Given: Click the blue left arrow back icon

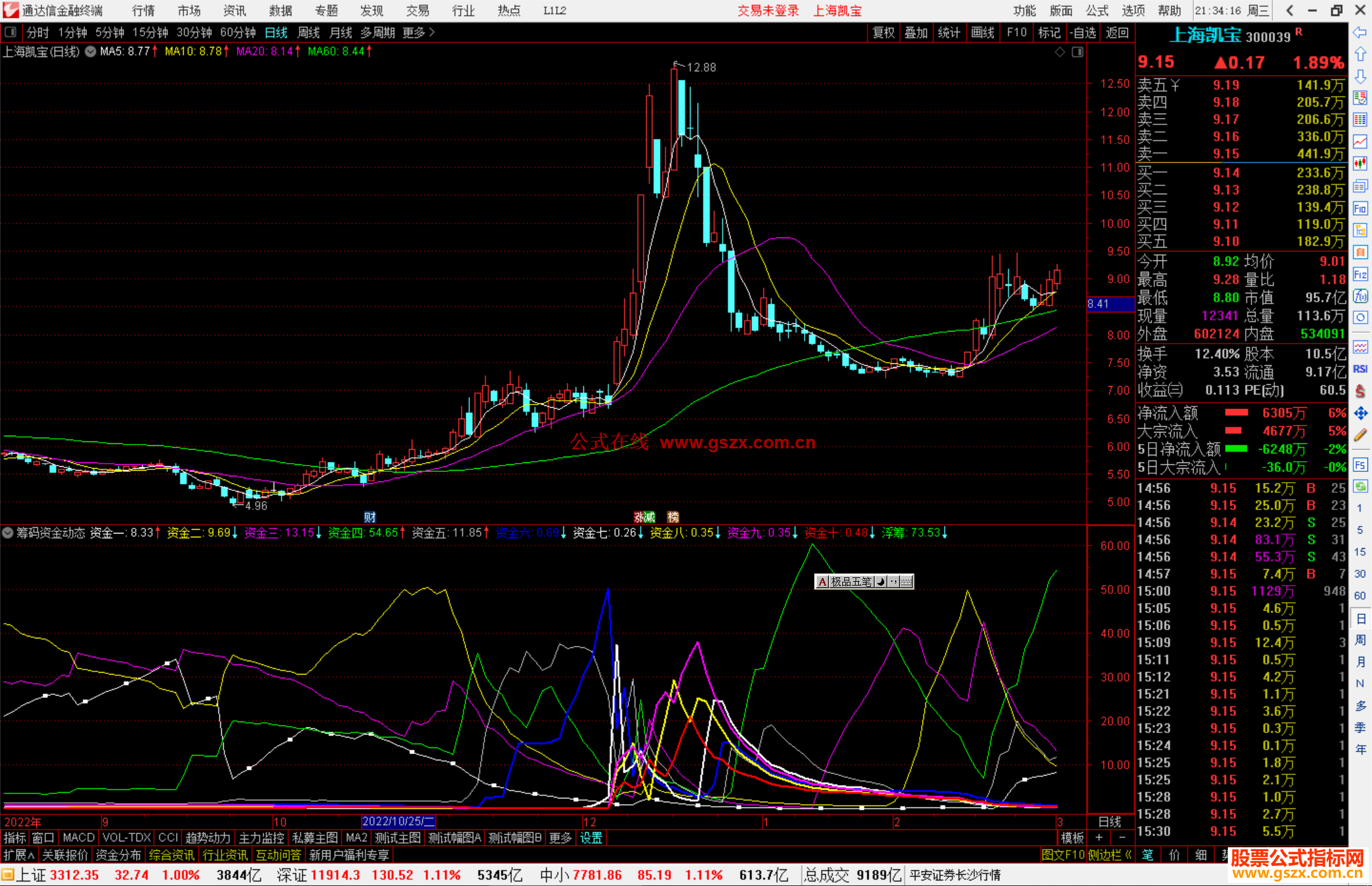Looking at the screenshot, I should click(x=1360, y=32).
